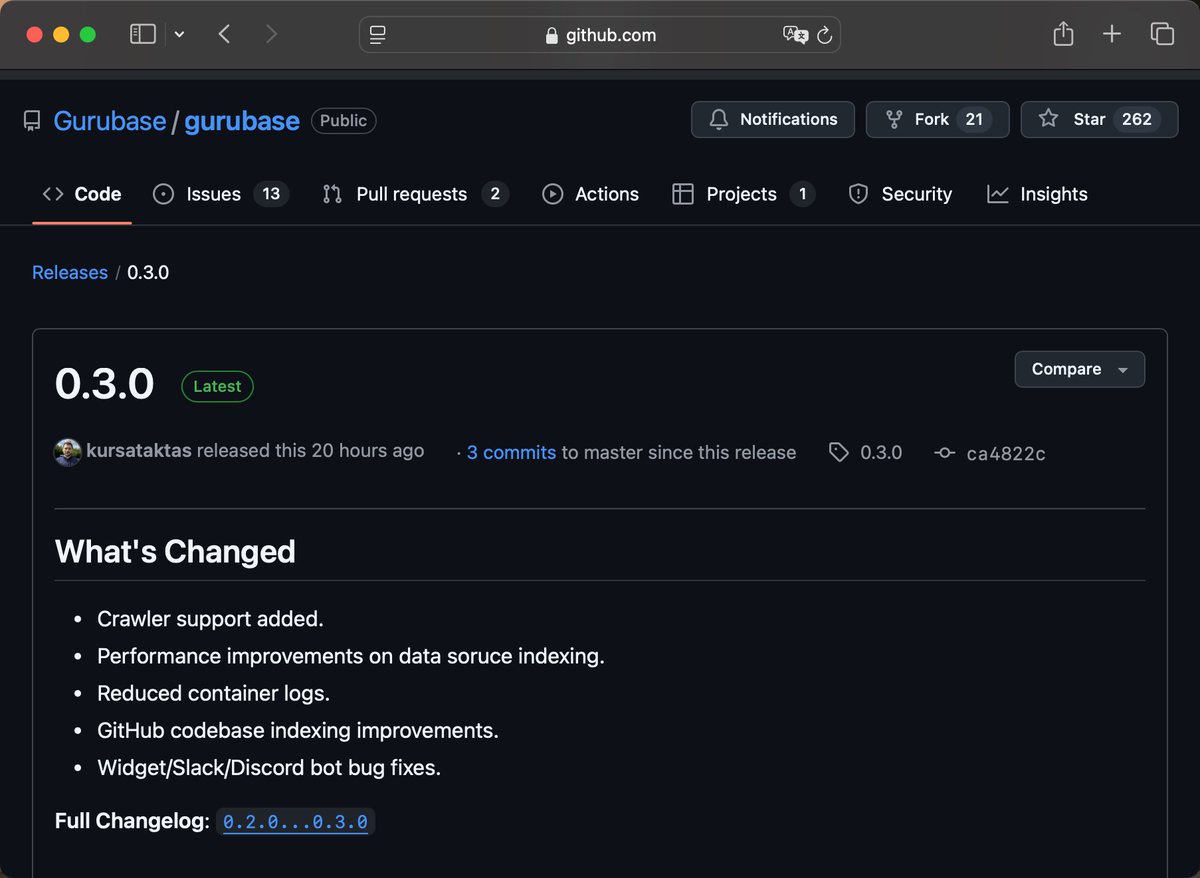Open the 0.3.0 tag link
Image resolution: width=1200 pixels, height=878 pixels.
881,453
